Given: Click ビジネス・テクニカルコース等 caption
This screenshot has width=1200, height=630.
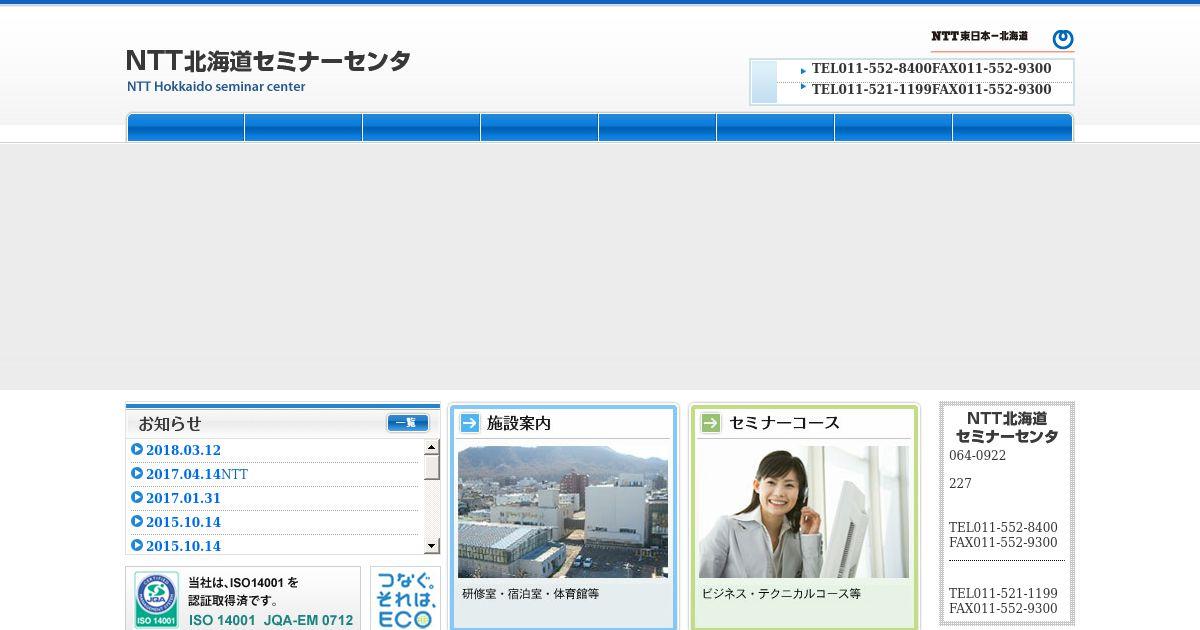Looking at the screenshot, I should pos(781,594).
